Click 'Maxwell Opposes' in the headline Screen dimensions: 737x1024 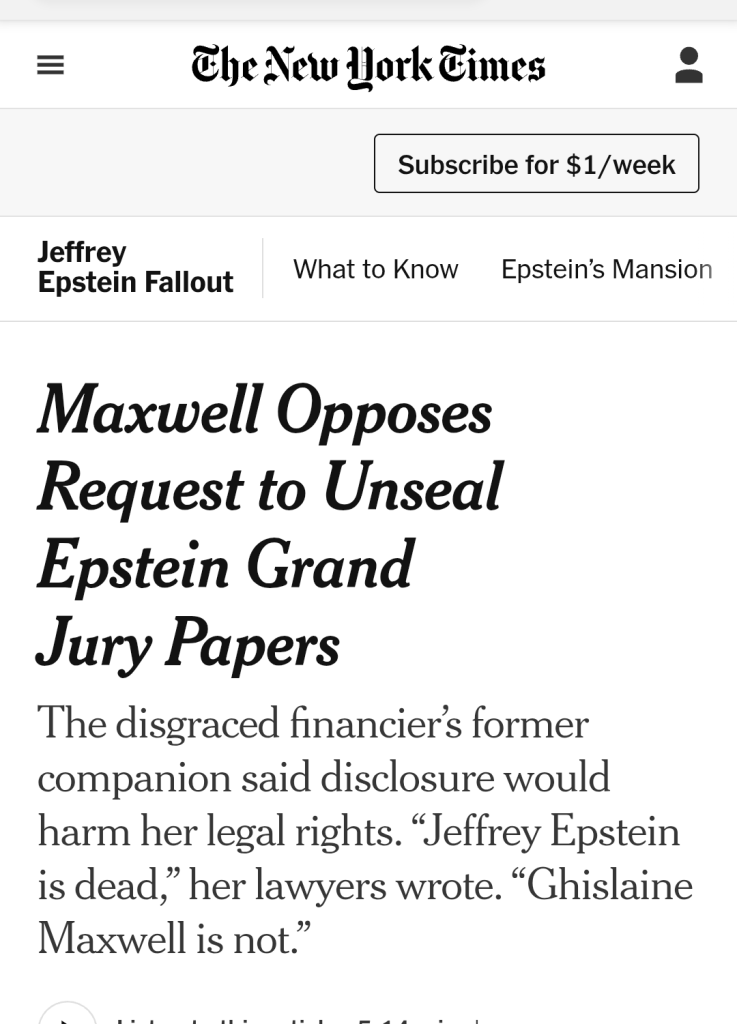click(264, 411)
